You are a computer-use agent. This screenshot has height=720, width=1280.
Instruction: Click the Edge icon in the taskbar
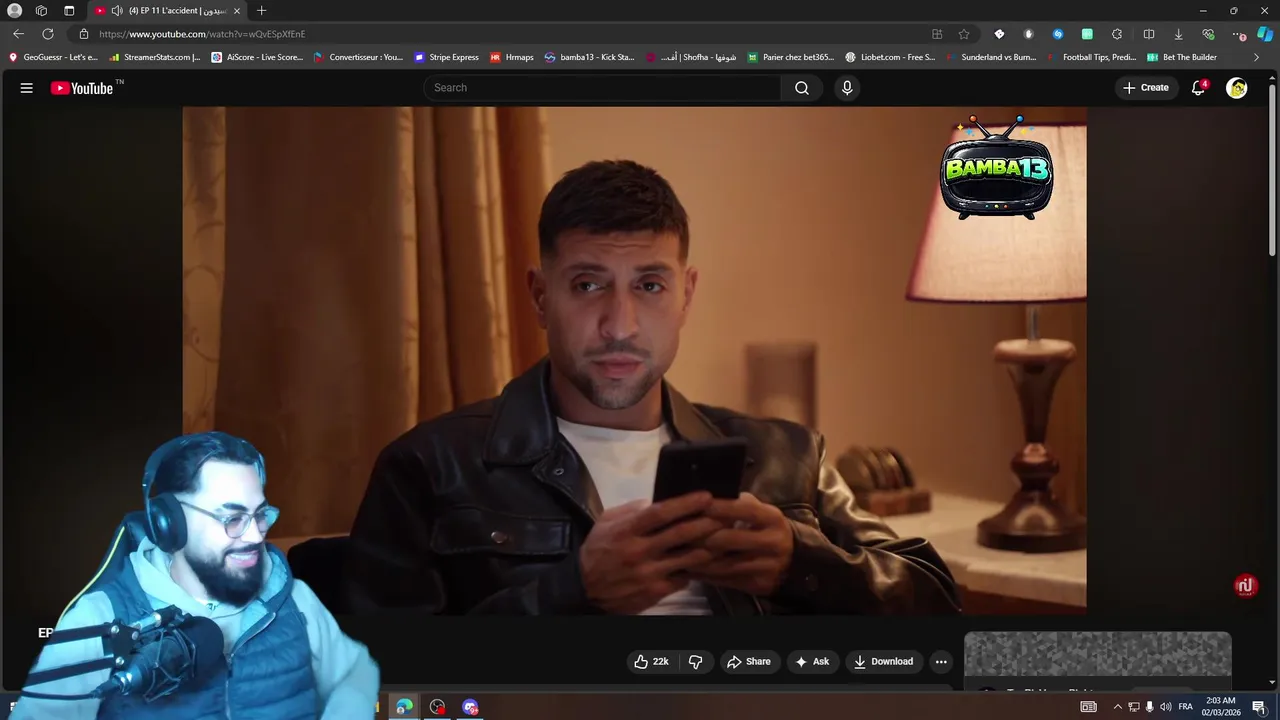[x=404, y=707]
